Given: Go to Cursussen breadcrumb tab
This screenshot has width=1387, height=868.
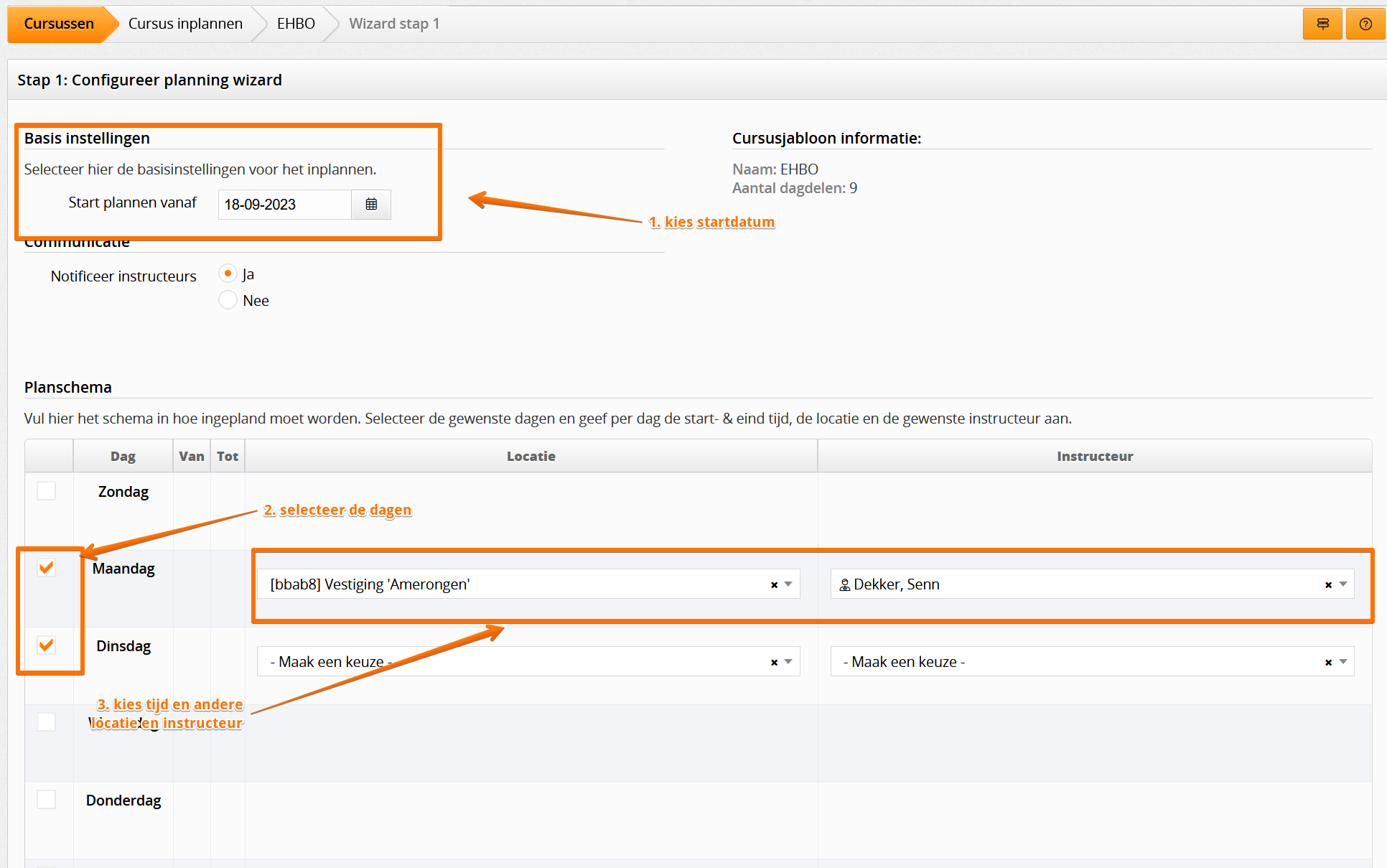Looking at the screenshot, I should tap(59, 24).
